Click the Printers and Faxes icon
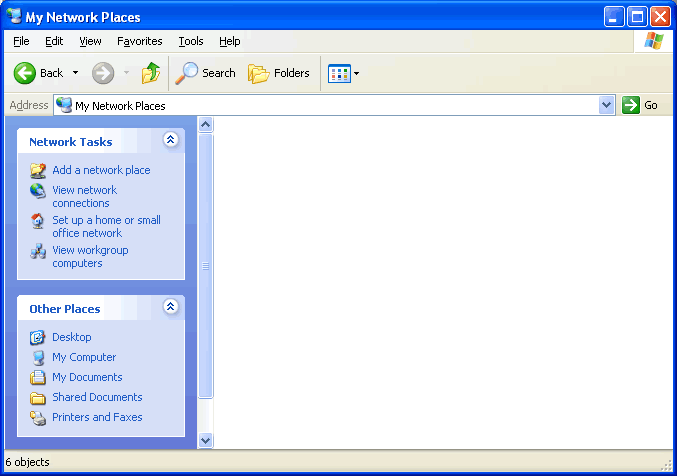Image resolution: width=677 pixels, height=476 pixels. 38,418
